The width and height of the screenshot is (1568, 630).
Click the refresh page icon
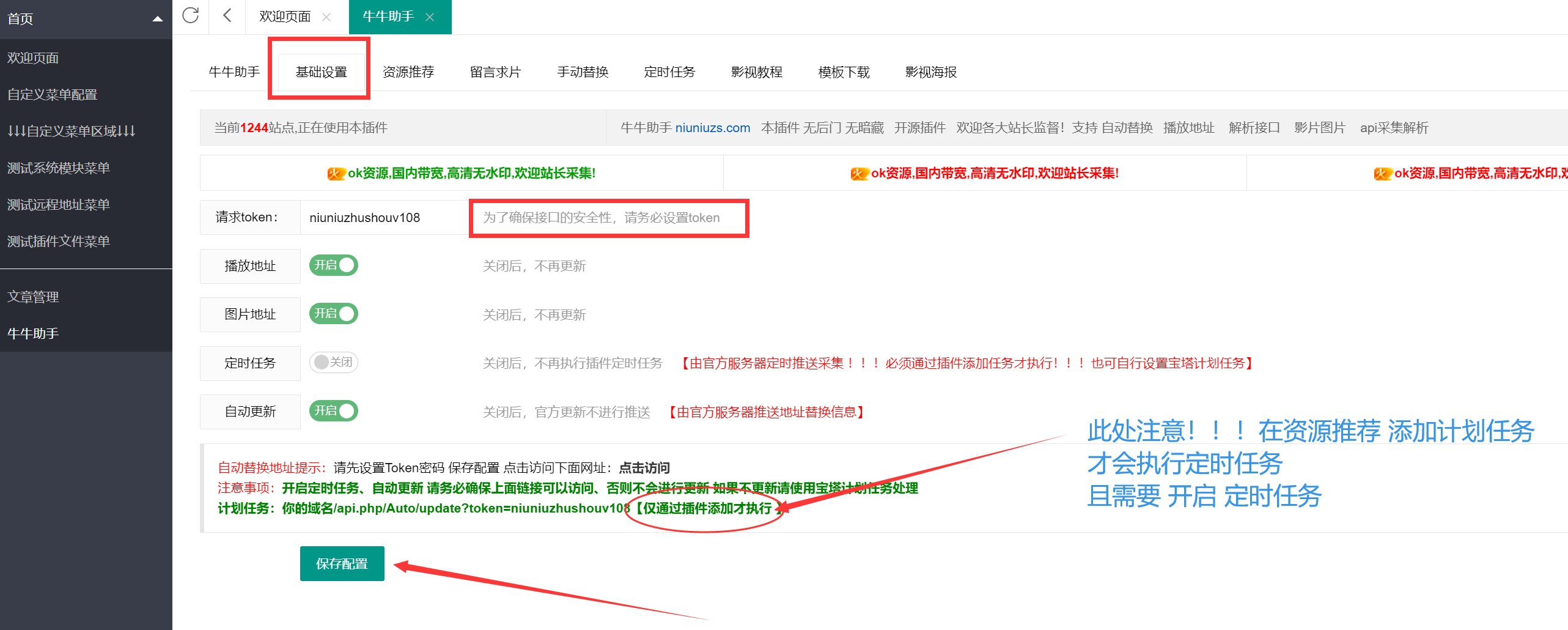(190, 16)
